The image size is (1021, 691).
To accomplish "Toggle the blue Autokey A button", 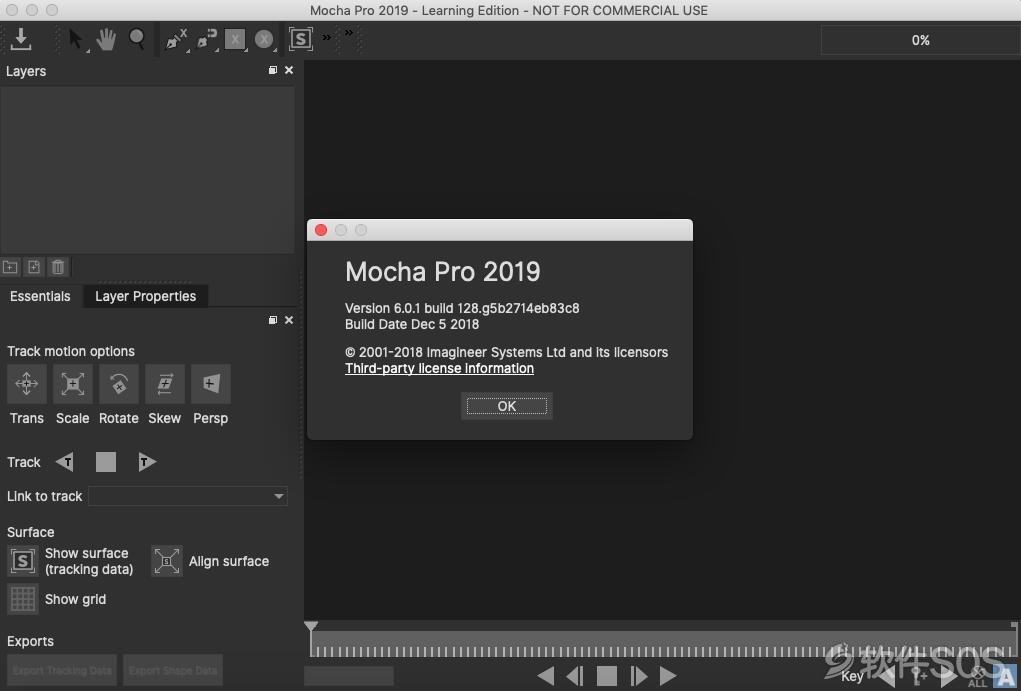I will [1005, 676].
